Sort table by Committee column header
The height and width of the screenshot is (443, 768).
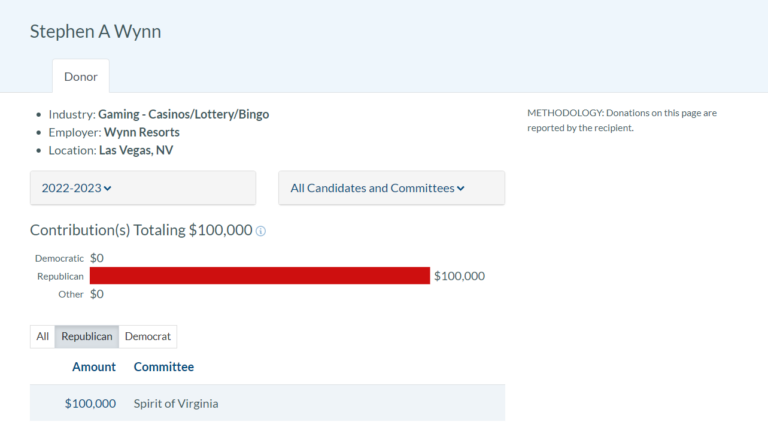pos(164,367)
